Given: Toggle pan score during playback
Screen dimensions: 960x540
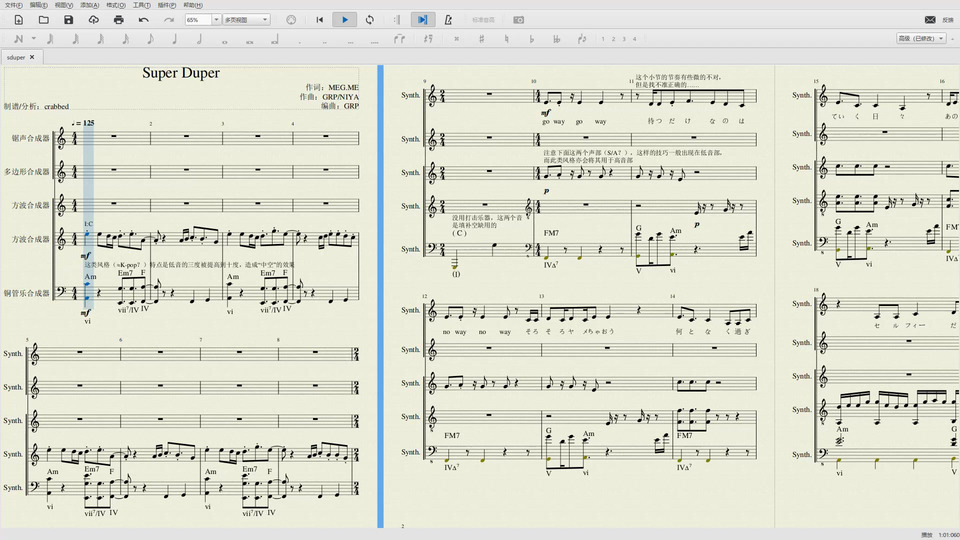Looking at the screenshot, I should [422, 20].
